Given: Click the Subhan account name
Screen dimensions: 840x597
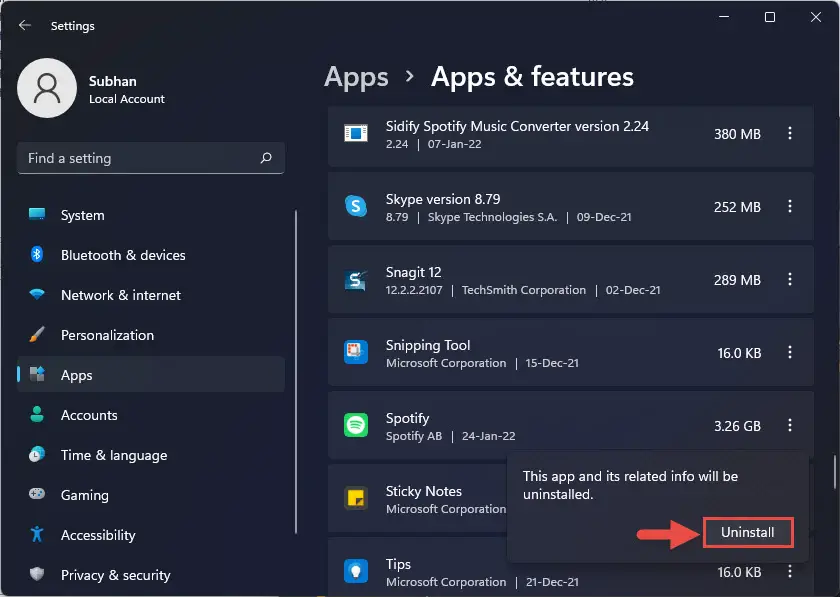Looking at the screenshot, I should tap(112, 81).
